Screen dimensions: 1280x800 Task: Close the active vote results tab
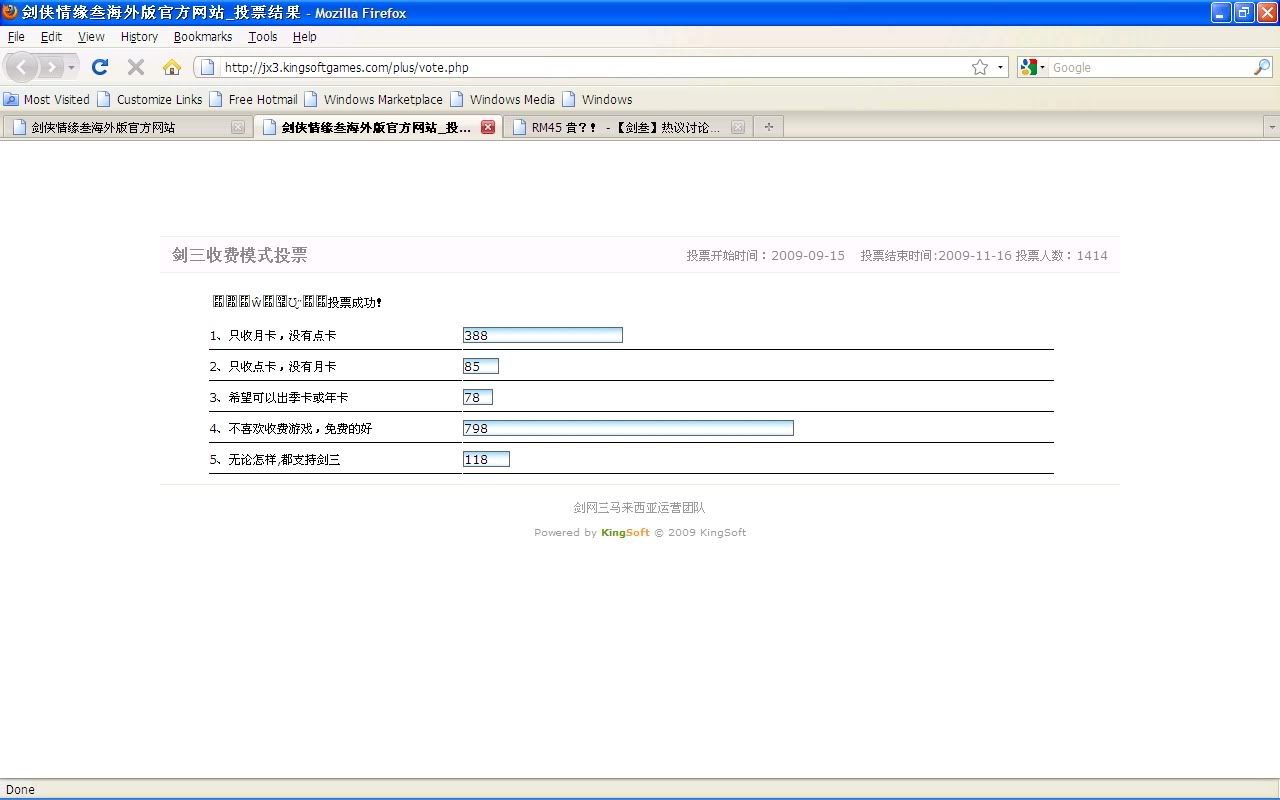click(x=488, y=127)
